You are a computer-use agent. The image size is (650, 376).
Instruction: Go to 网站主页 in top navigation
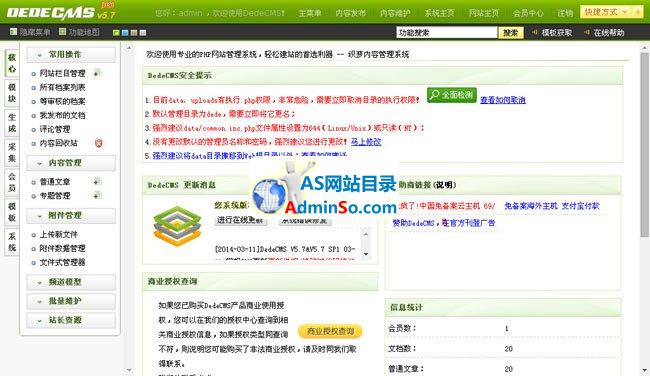click(x=484, y=13)
